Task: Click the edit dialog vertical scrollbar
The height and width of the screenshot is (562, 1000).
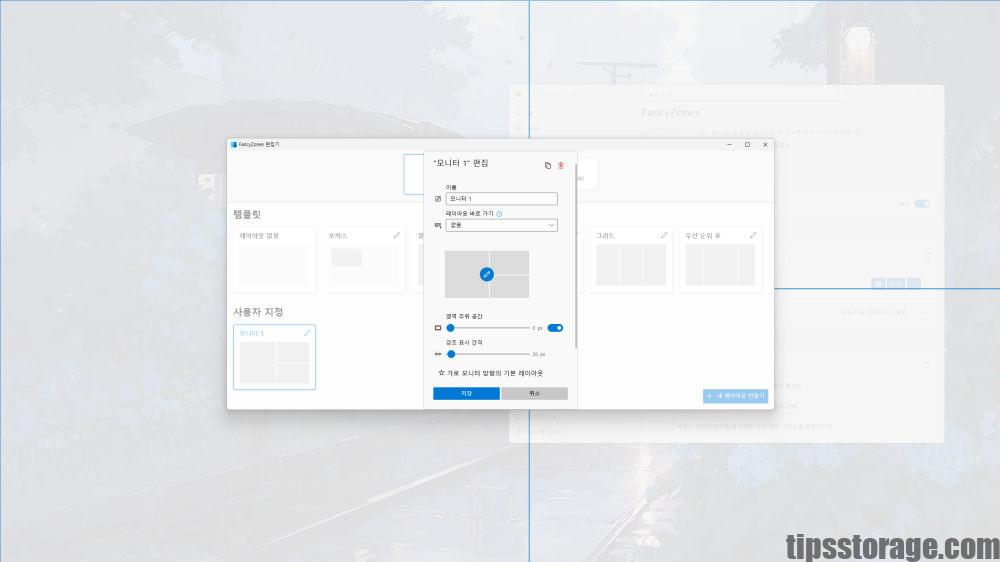Action: pos(576,255)
